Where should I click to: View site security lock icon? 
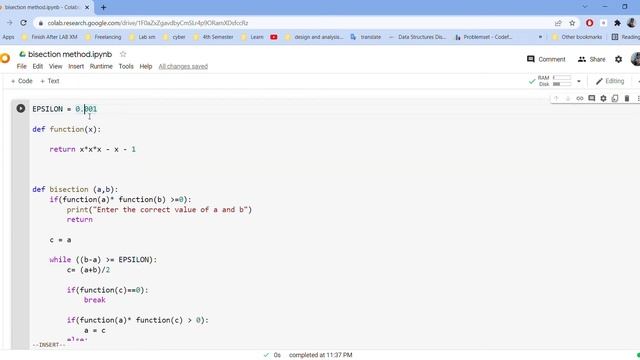coord(40,23)
